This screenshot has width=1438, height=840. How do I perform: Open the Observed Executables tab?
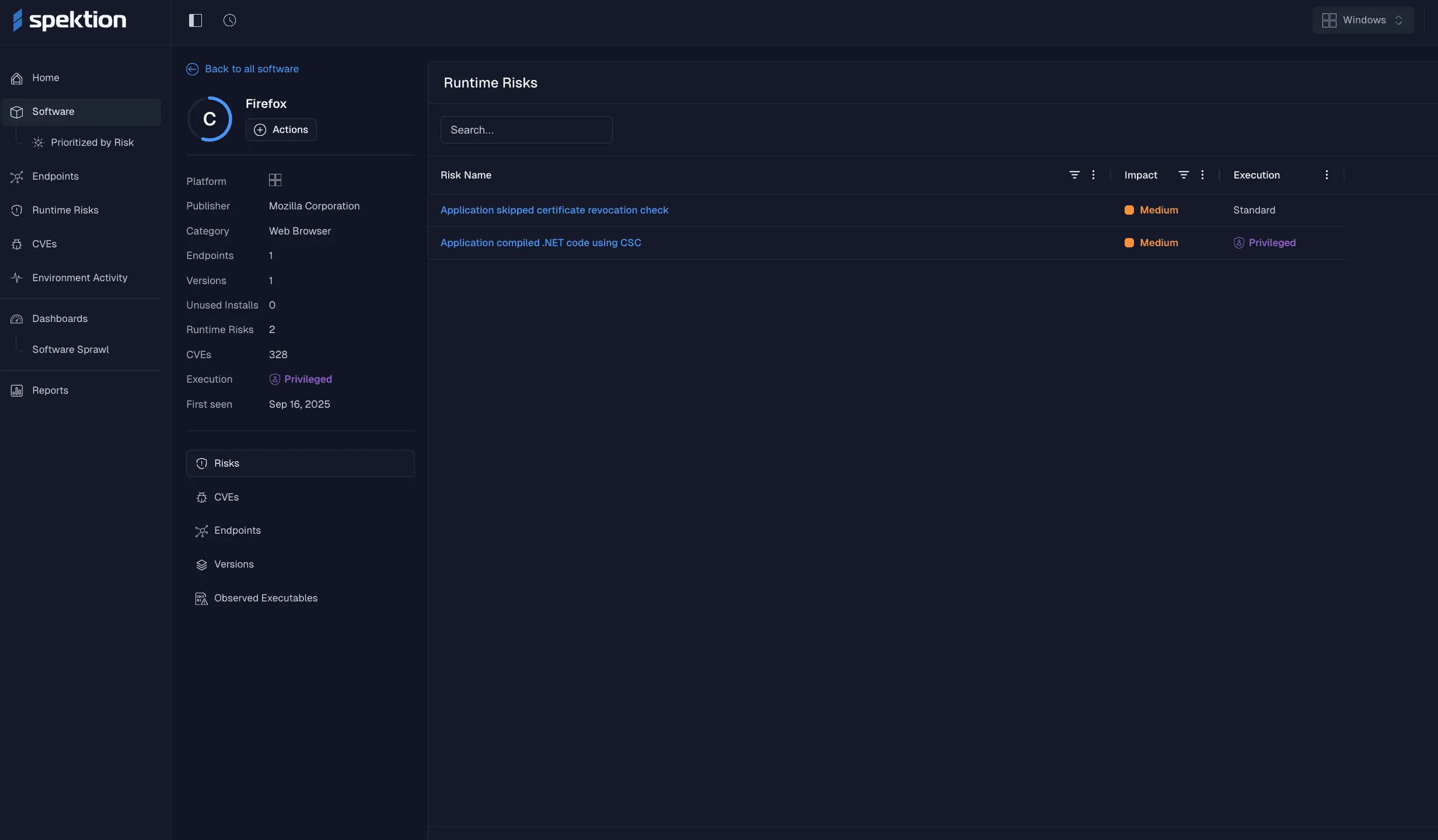[266, 598]
